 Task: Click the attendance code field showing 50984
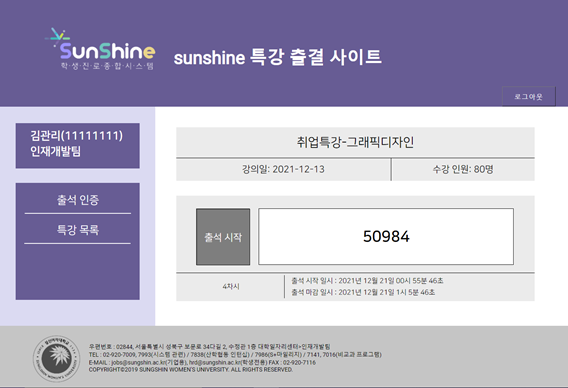(386, 237)
